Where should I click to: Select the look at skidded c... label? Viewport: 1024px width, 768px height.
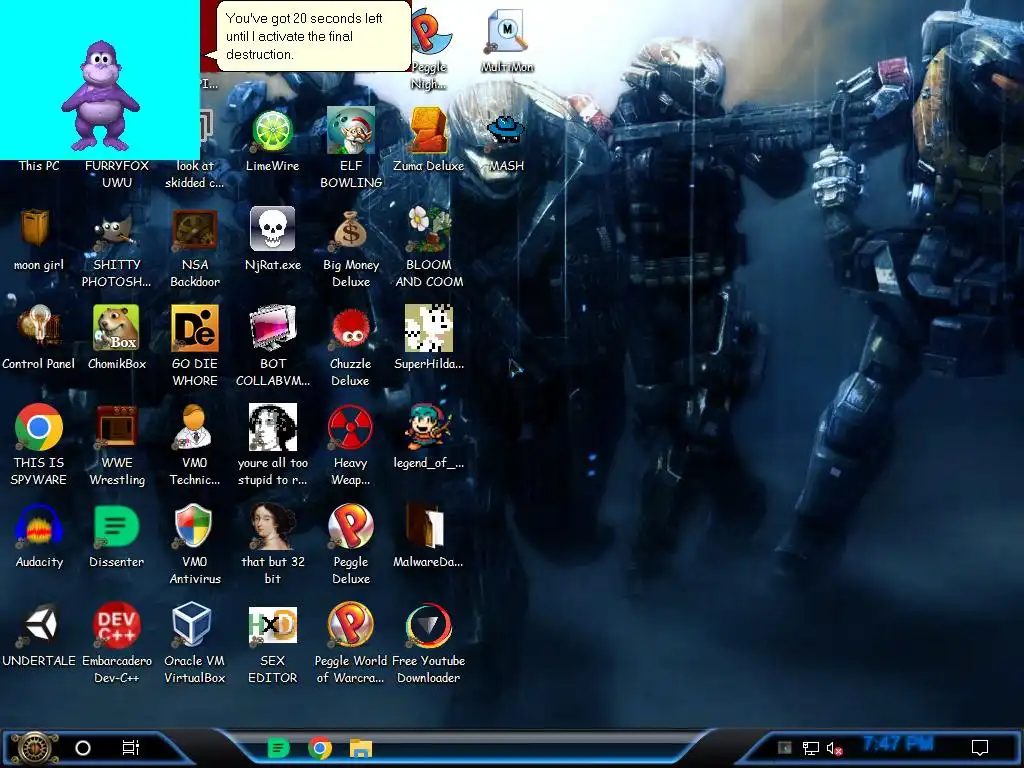[x=195, y=174]
